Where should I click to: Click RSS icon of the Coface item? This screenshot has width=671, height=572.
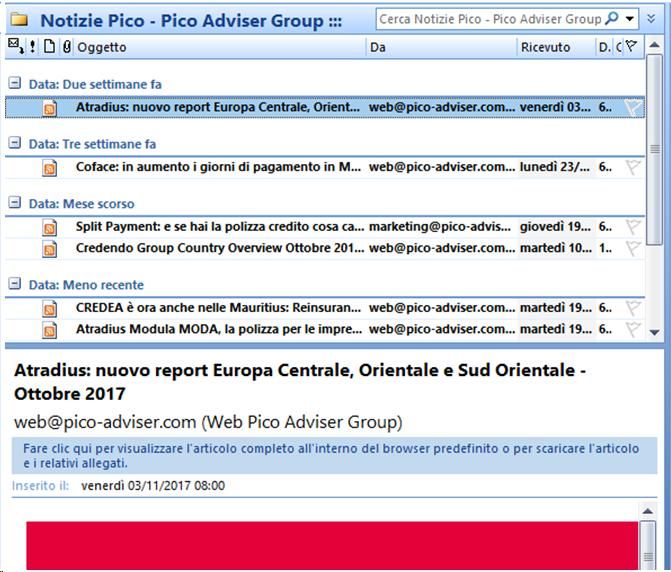tap(50, 168)
